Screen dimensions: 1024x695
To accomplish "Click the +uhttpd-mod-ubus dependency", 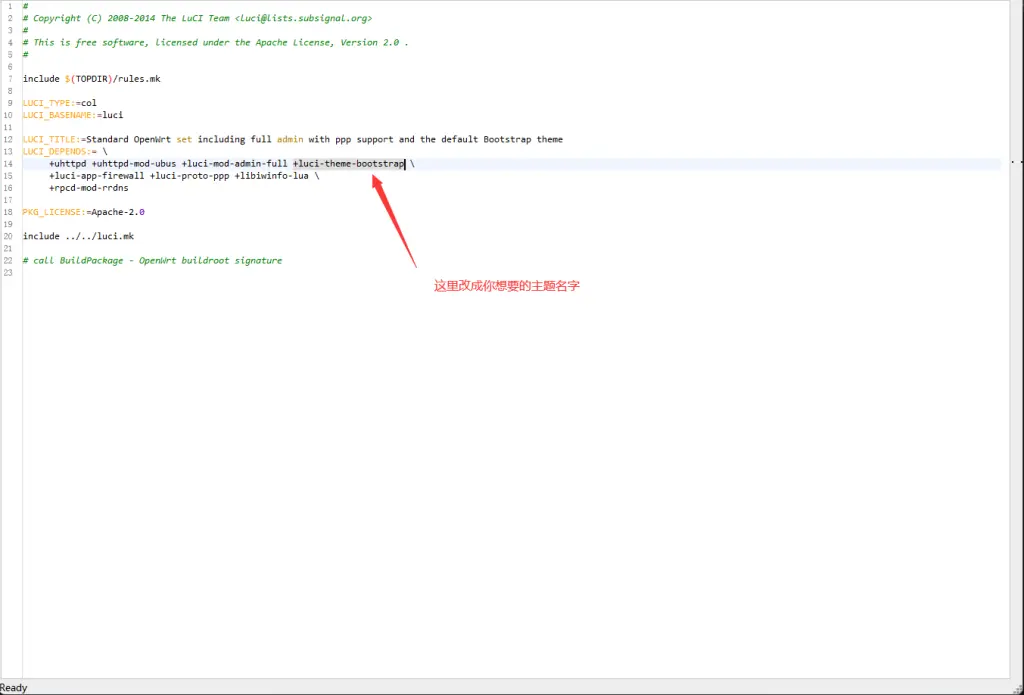I will (x=134, y=164).
